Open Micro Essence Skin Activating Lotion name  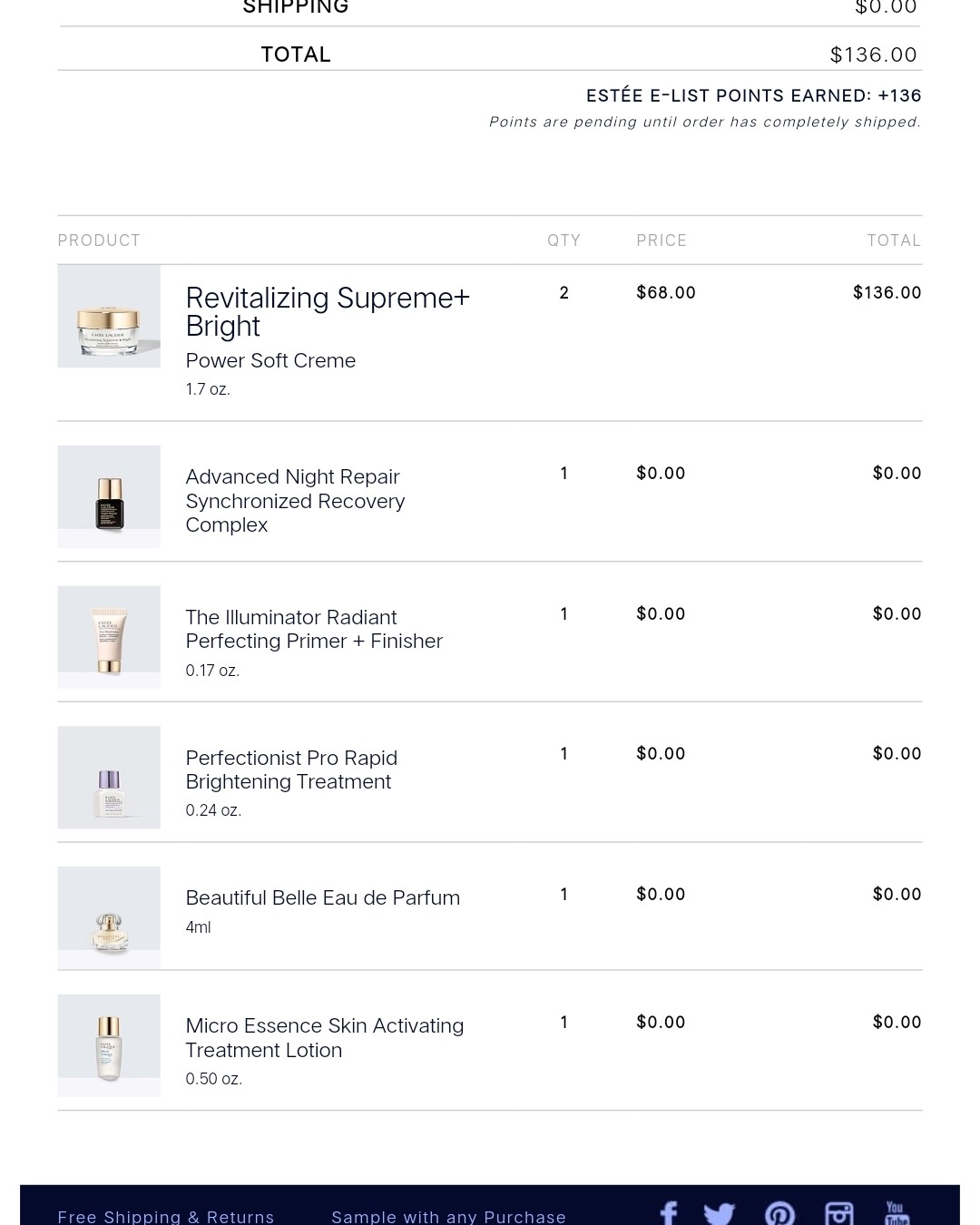click(325, 1037)
